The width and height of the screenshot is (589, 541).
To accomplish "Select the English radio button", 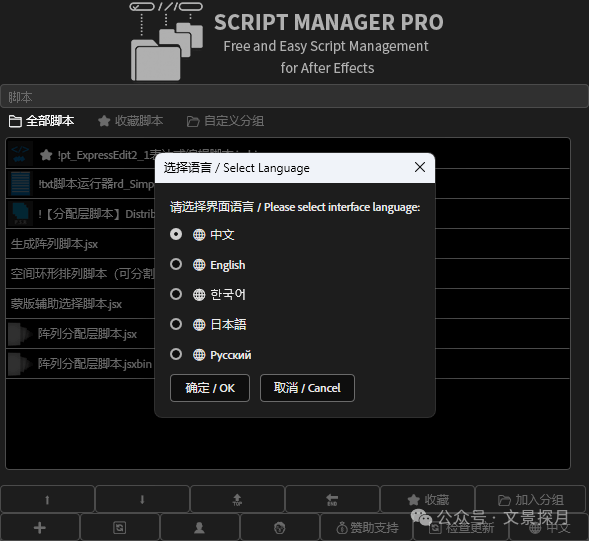I will [x=176, y=264].
